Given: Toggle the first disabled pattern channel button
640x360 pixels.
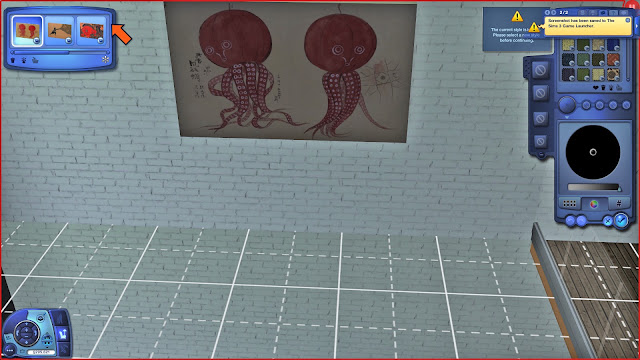Looking at the screenshot, I should [540, 70].
